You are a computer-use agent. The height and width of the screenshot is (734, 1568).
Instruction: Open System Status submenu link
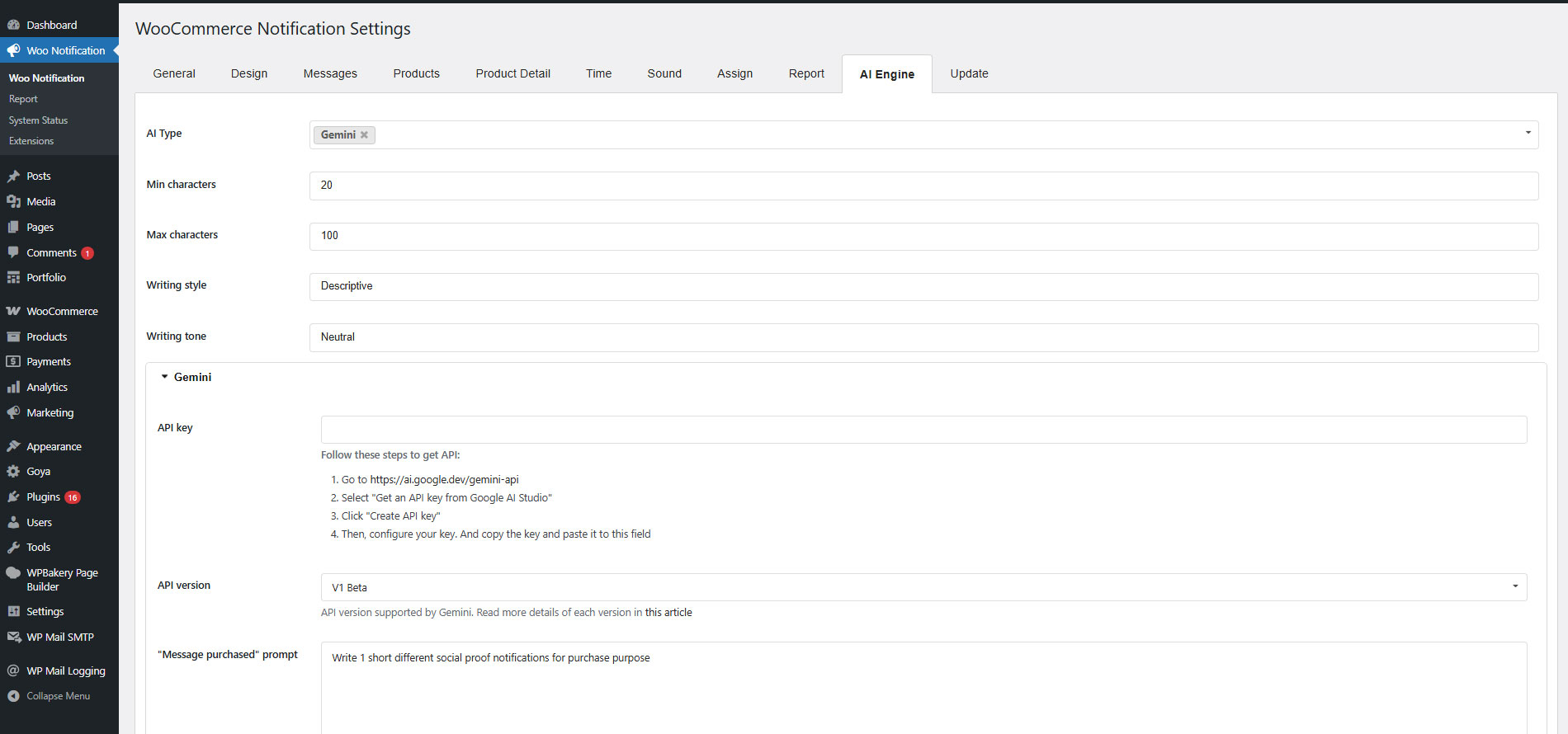point(38,120)
